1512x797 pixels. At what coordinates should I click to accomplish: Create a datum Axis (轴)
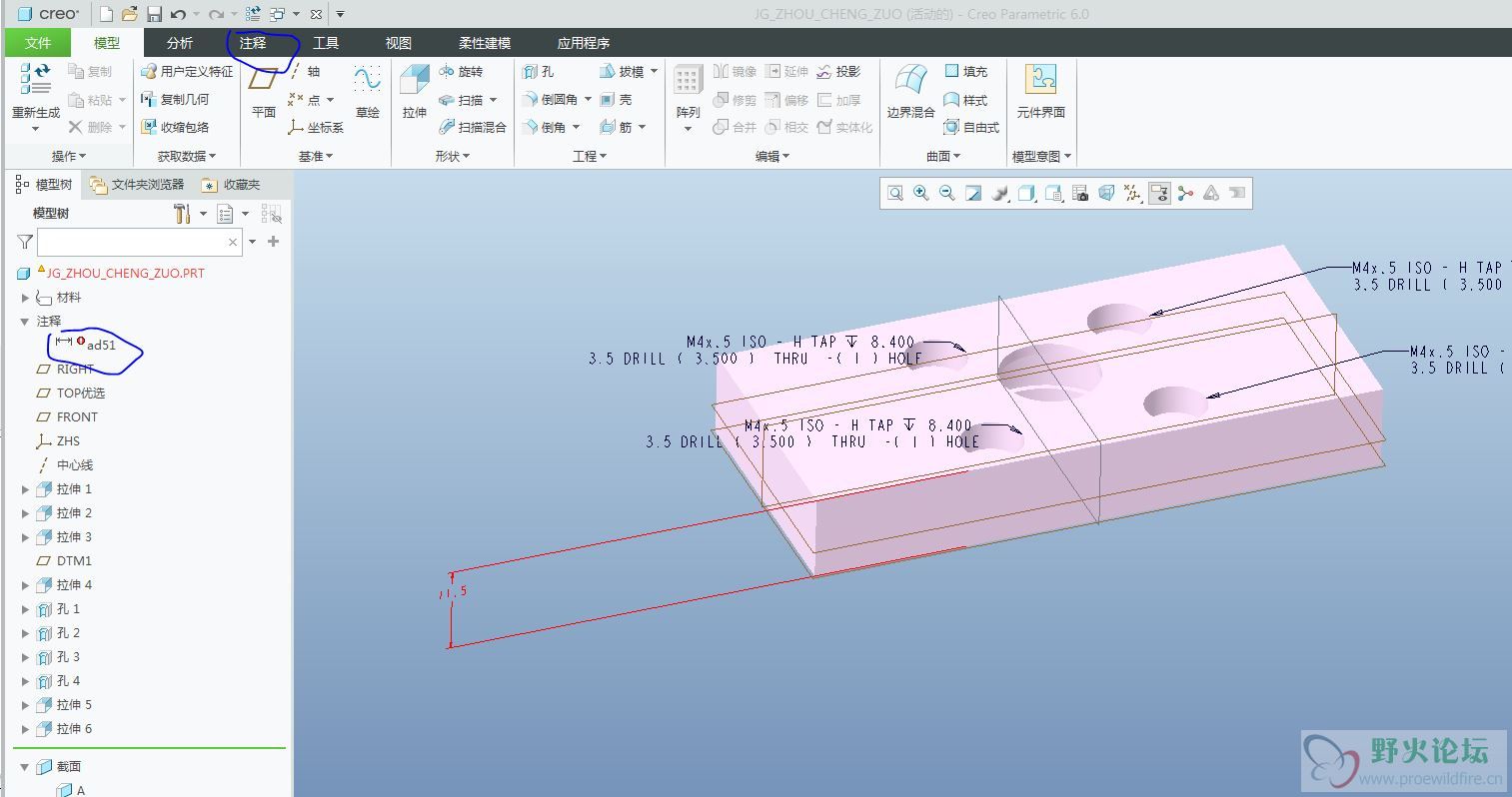pos(304,72)
